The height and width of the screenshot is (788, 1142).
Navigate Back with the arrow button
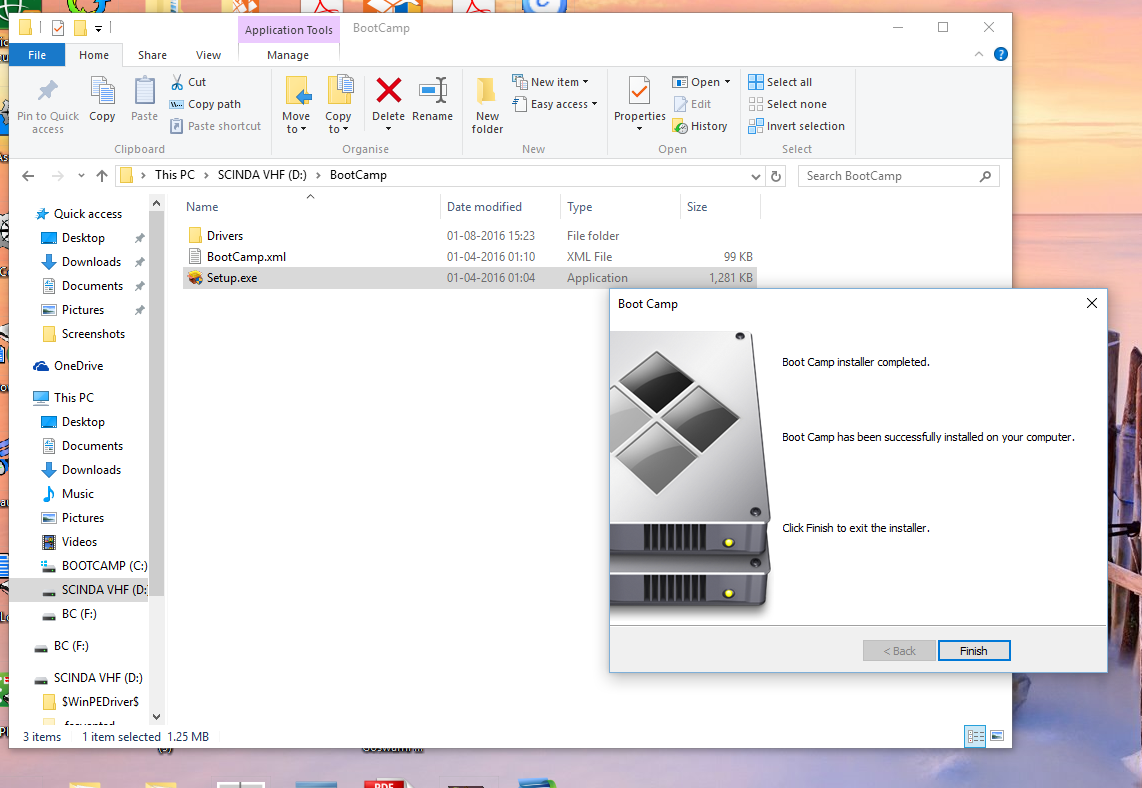tap(28, 176)
